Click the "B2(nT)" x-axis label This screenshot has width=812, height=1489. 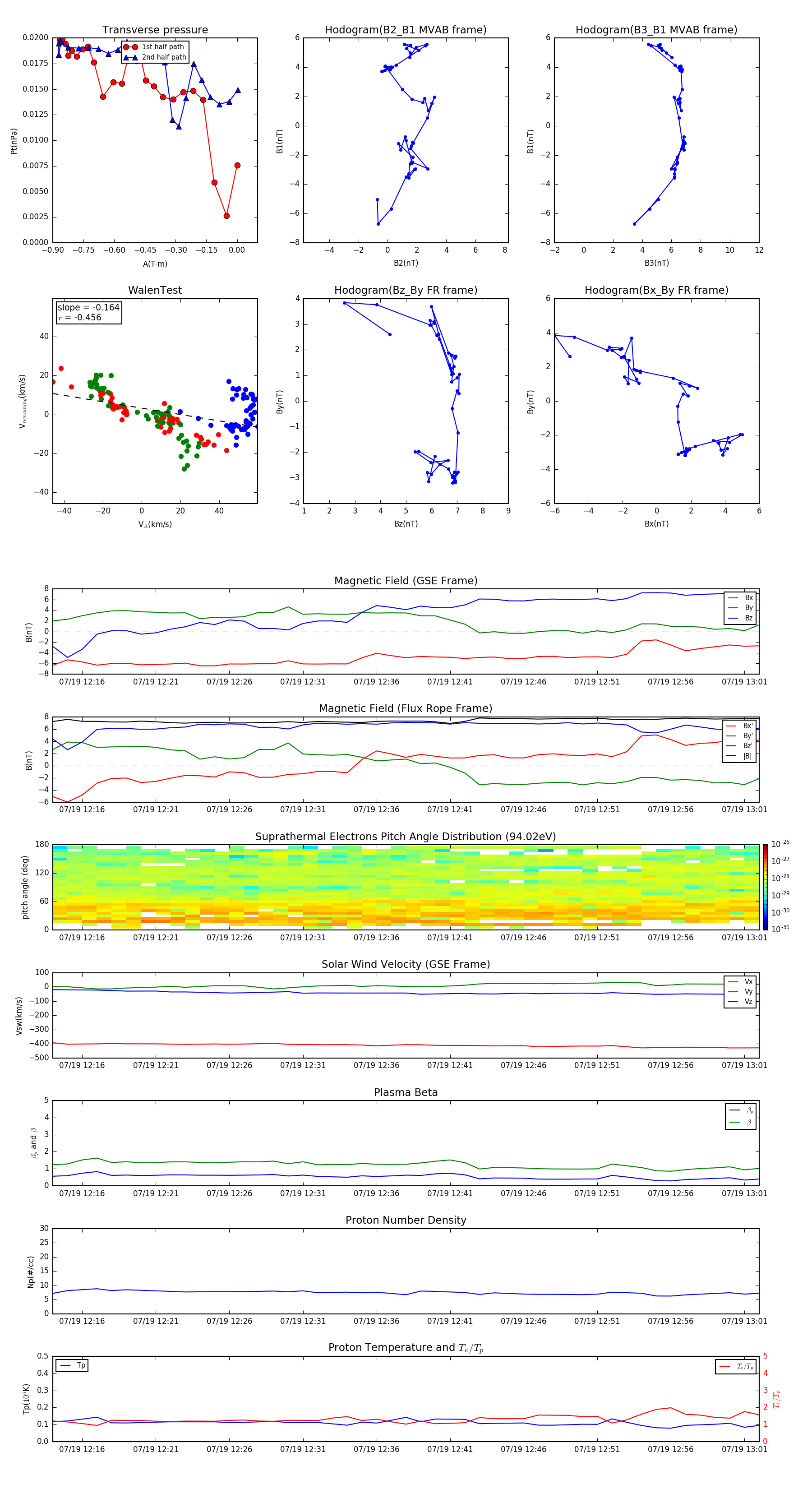406,263
